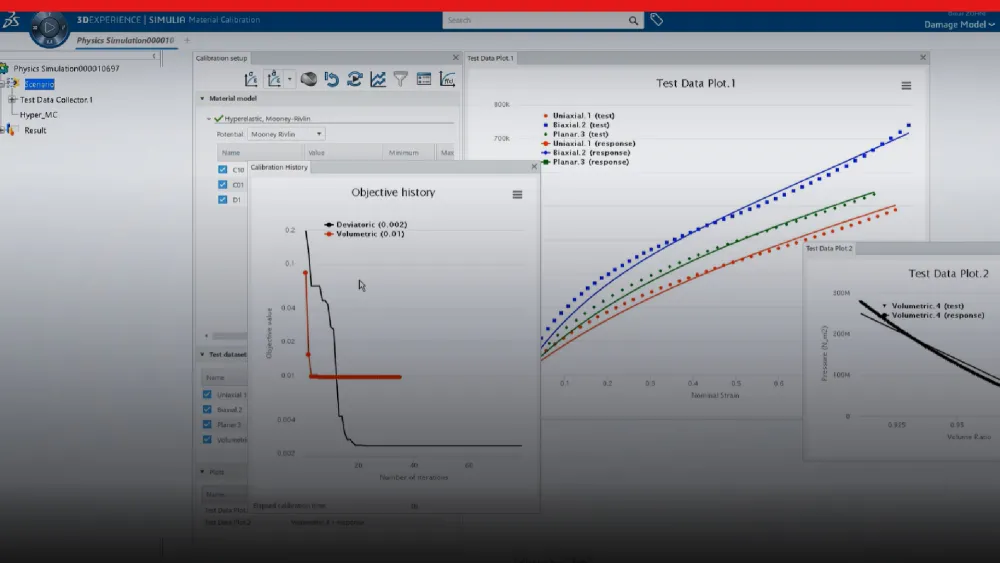Select the Test Data Plot.2 tab
This screenshot has width=1000, height=563.
pyautogui.click(x=828, y=248)
